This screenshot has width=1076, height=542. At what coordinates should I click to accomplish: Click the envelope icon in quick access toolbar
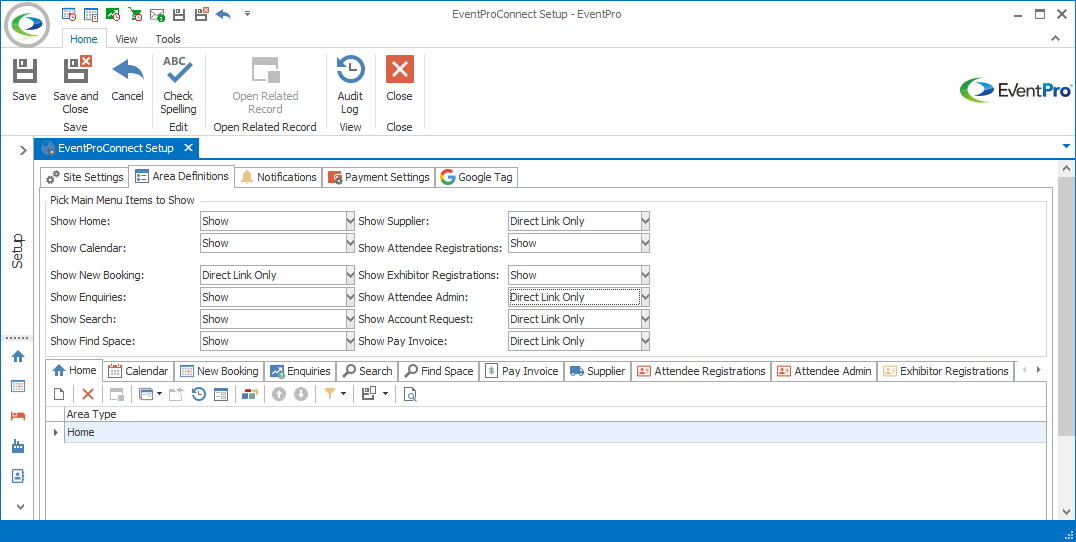157,14
